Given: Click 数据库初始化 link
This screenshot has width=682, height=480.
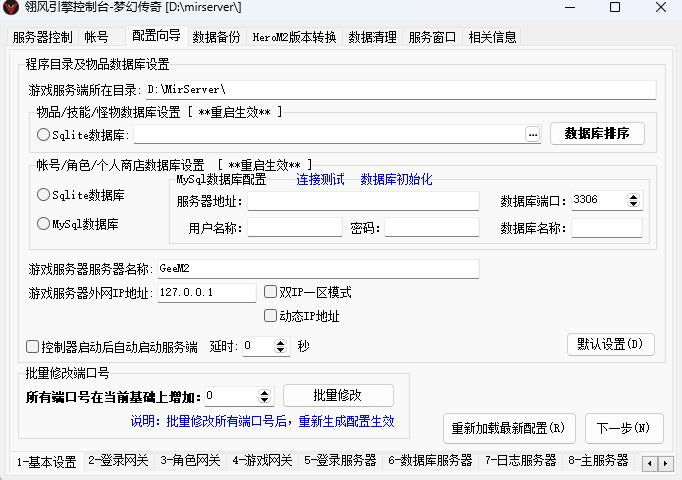Looking at the screenshot, I should (x=396, y=180).
